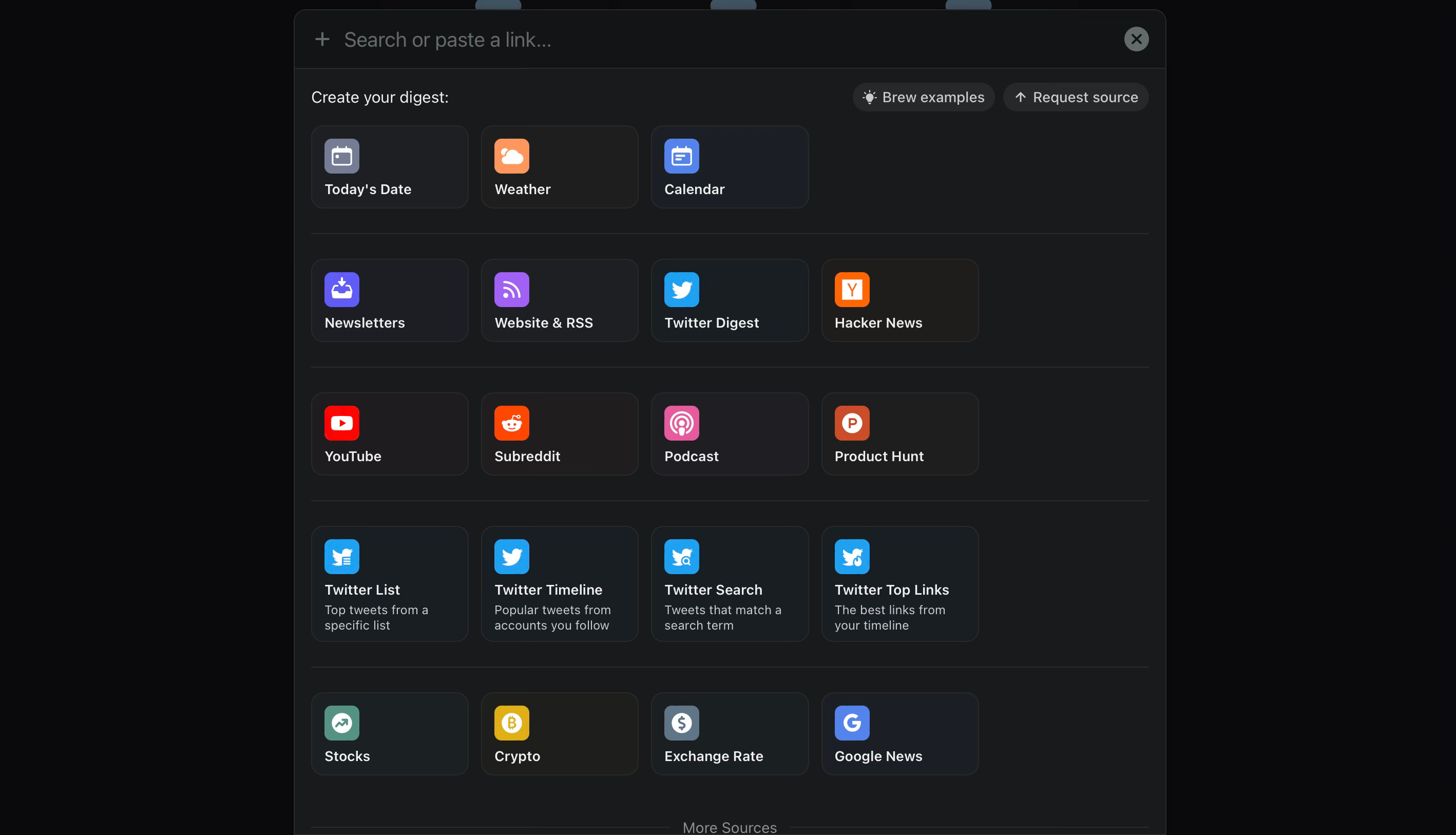
Task: Add the Weather source icon
Action: click(x=511, y=156)
